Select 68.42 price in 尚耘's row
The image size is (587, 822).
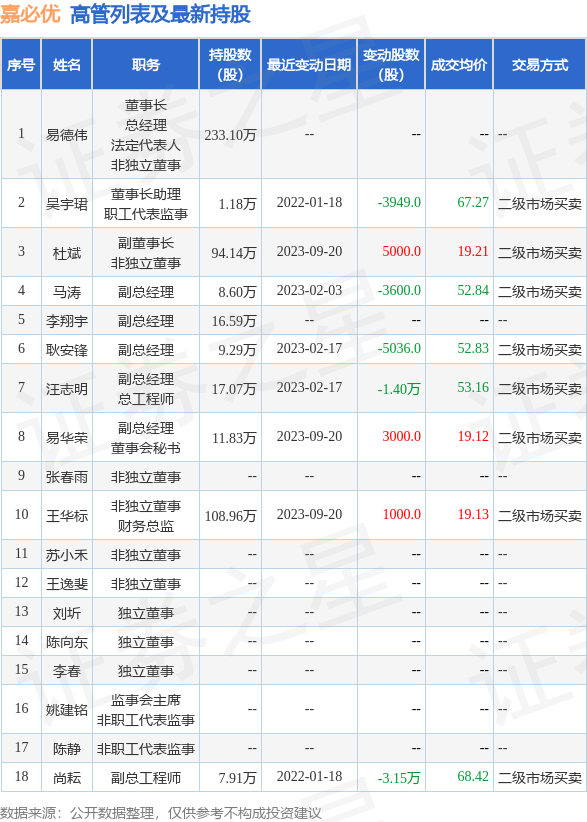click(x=473, y=776)
